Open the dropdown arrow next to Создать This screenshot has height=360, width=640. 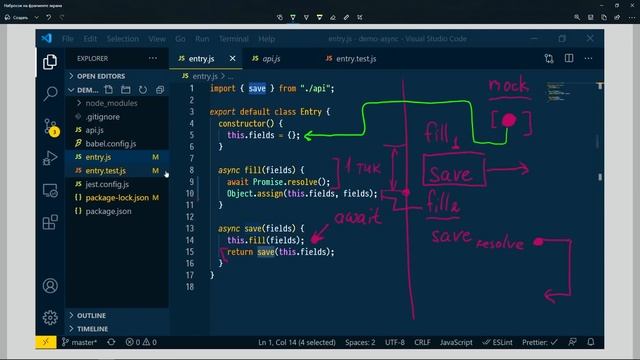(x=36, y=17)
